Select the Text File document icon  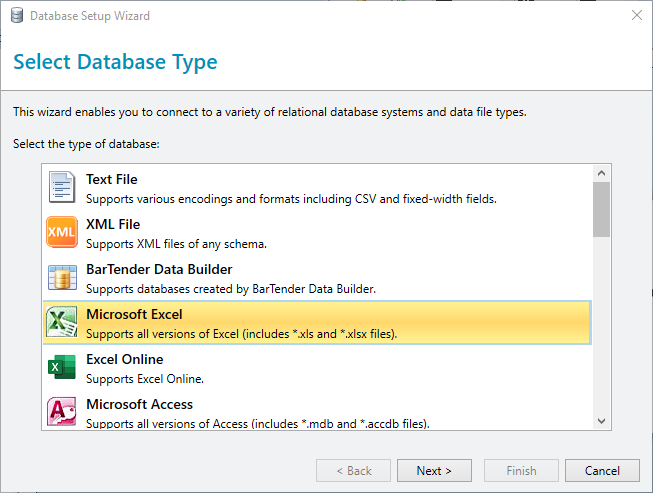62,187
